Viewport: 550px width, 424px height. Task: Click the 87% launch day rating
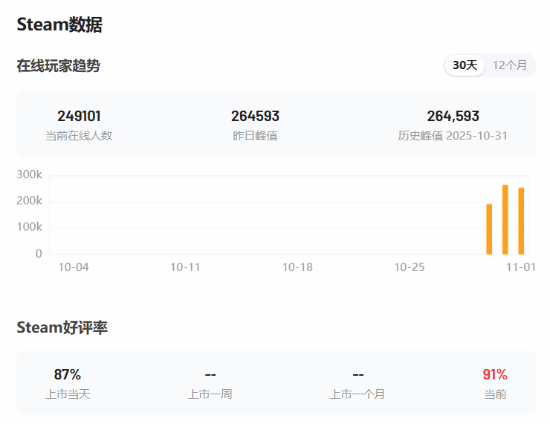[x=67, y=375]
